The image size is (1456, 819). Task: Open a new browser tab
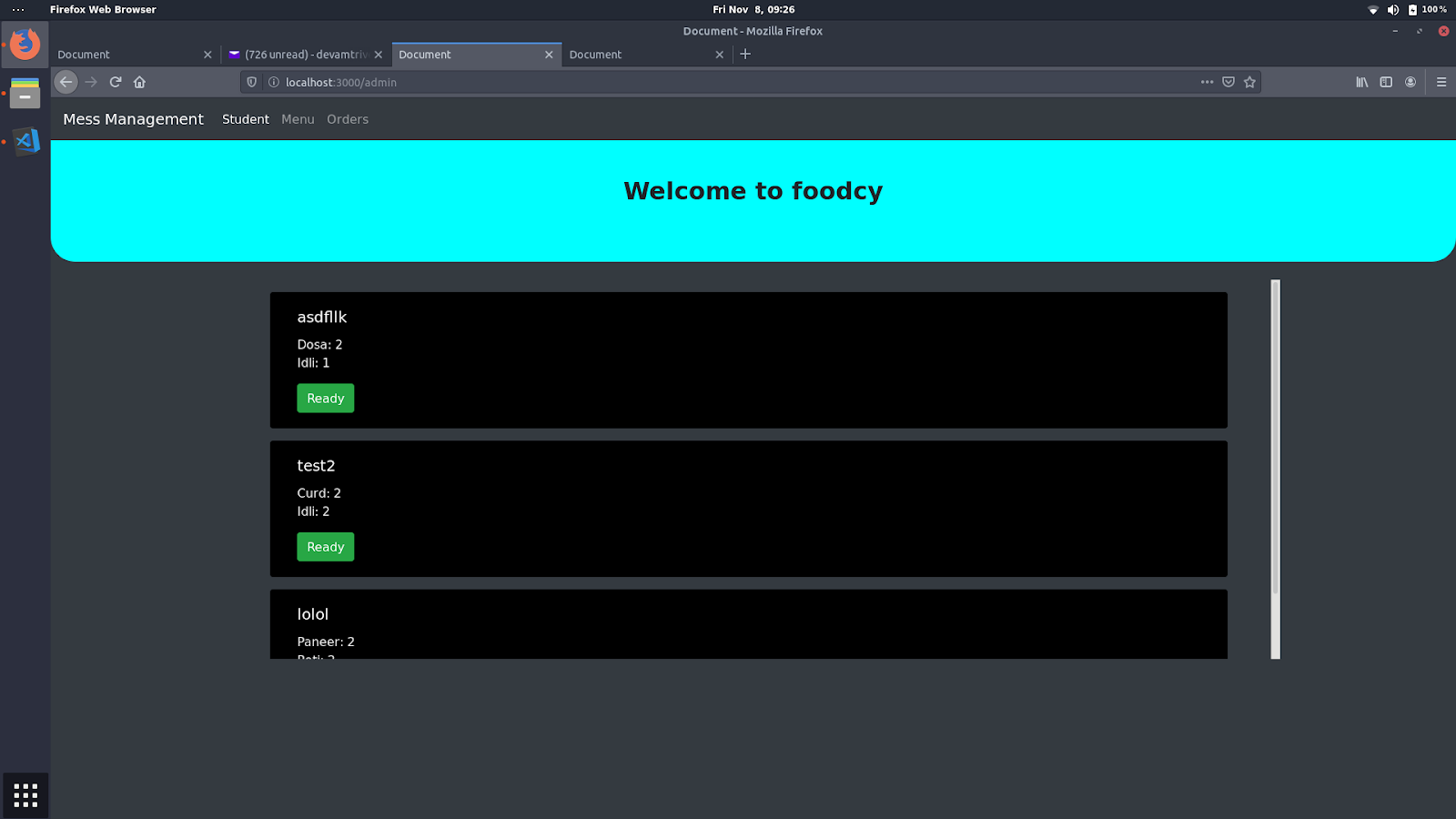point(745,54)
